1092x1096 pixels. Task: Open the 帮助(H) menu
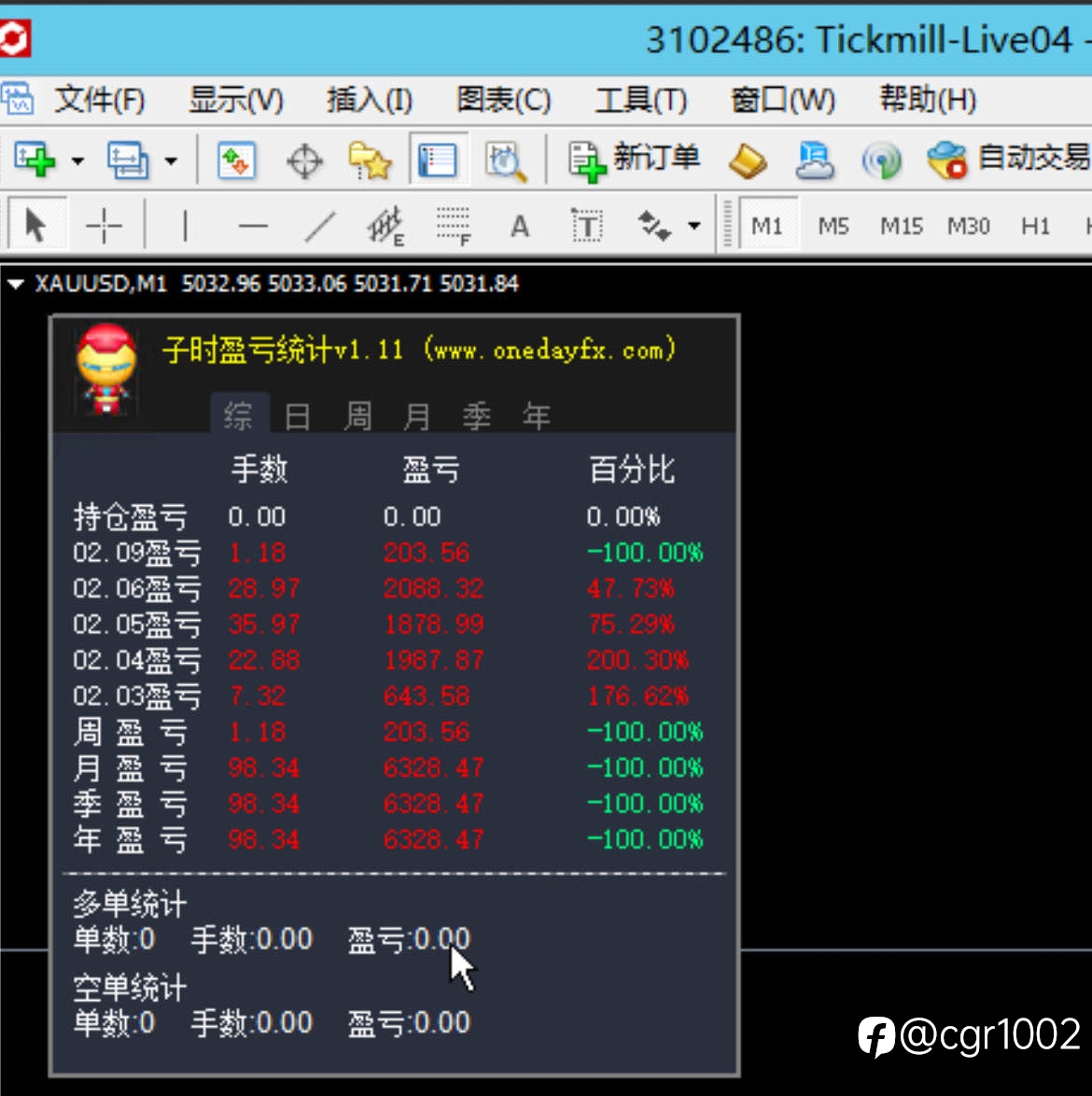point(927,99)
